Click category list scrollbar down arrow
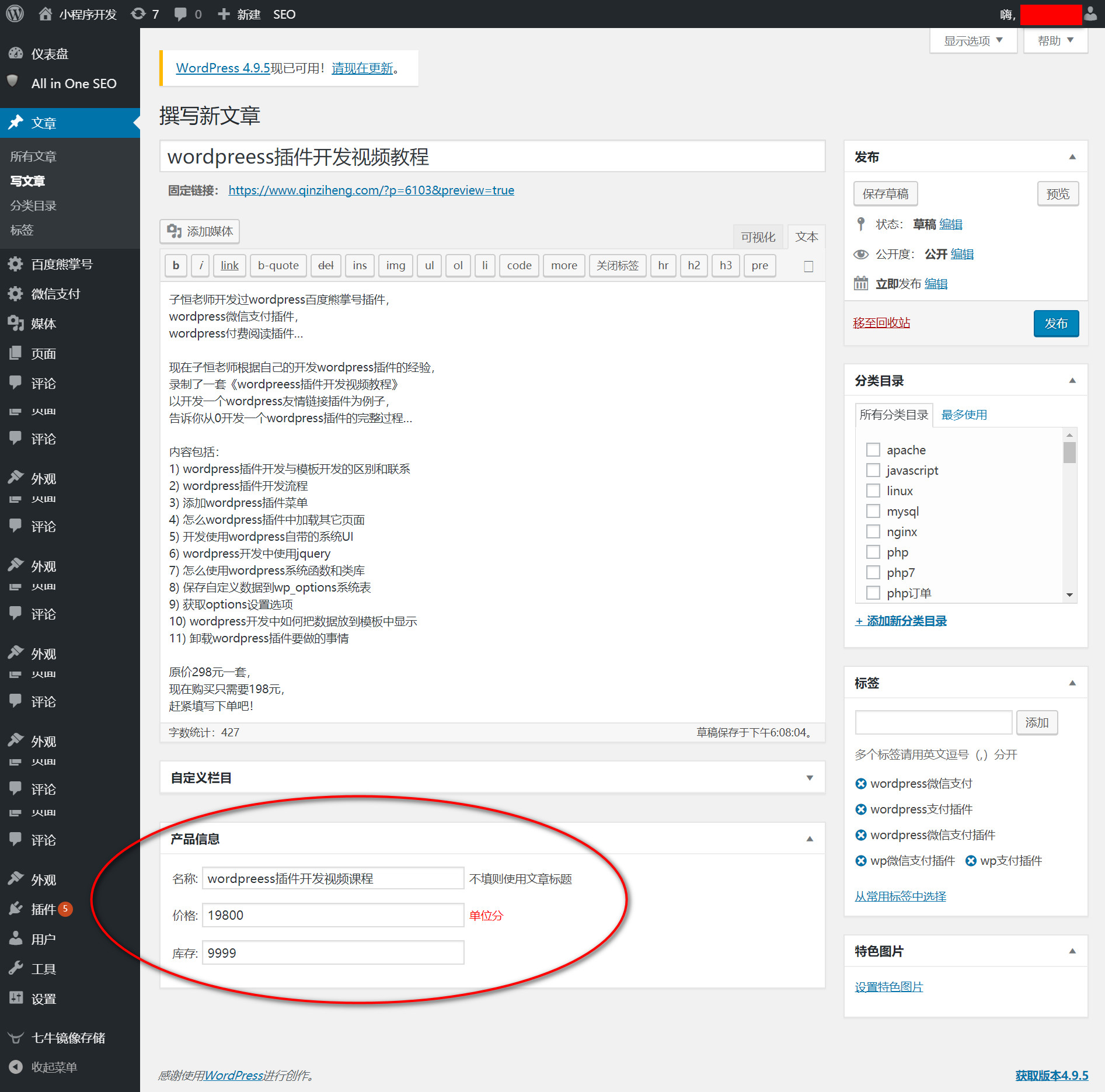1105x1092 pixels. pyautogui.click(x=1069, y=595)
